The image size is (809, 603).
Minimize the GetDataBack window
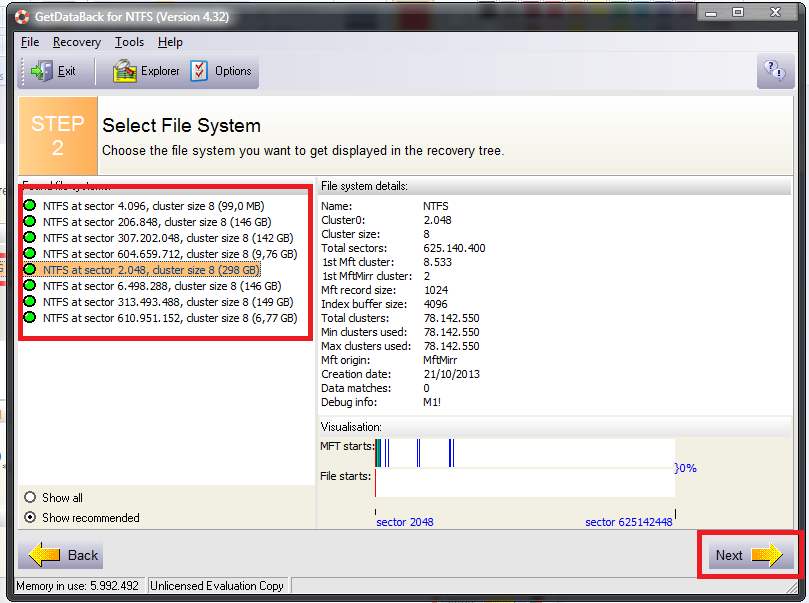point(711,12)
